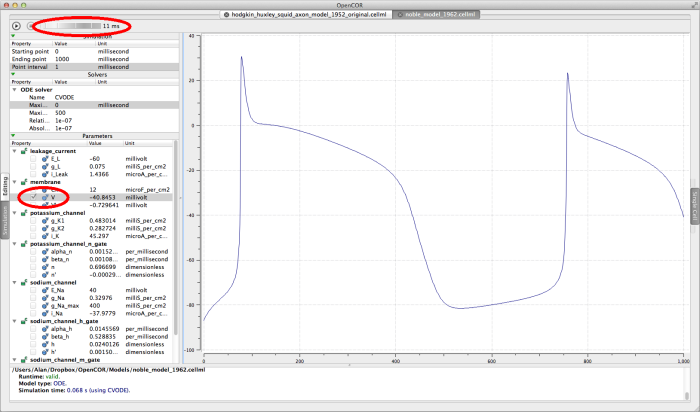700x412 pixels.
Task: Click the membrane component icon
Action: 23,182
